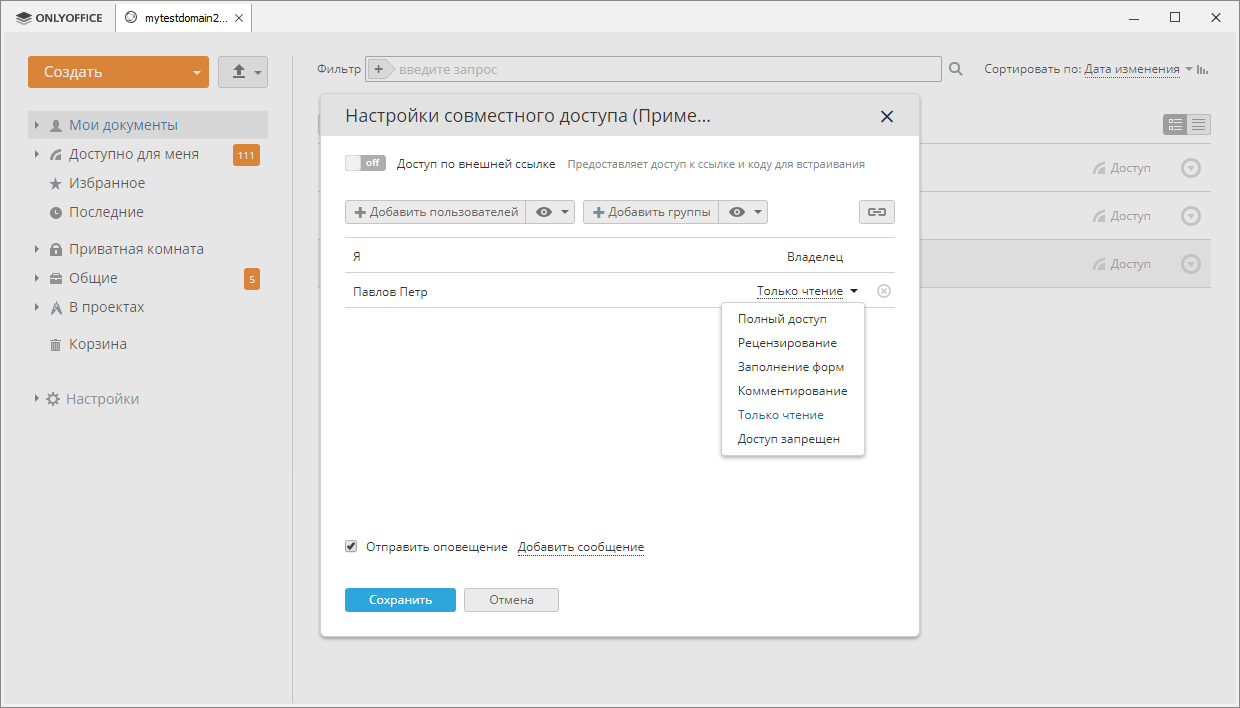The height and width of the screenshot is (708, 1240).
Task: Expand the Мои документы tree node
Action: click(x=37, y=125)
